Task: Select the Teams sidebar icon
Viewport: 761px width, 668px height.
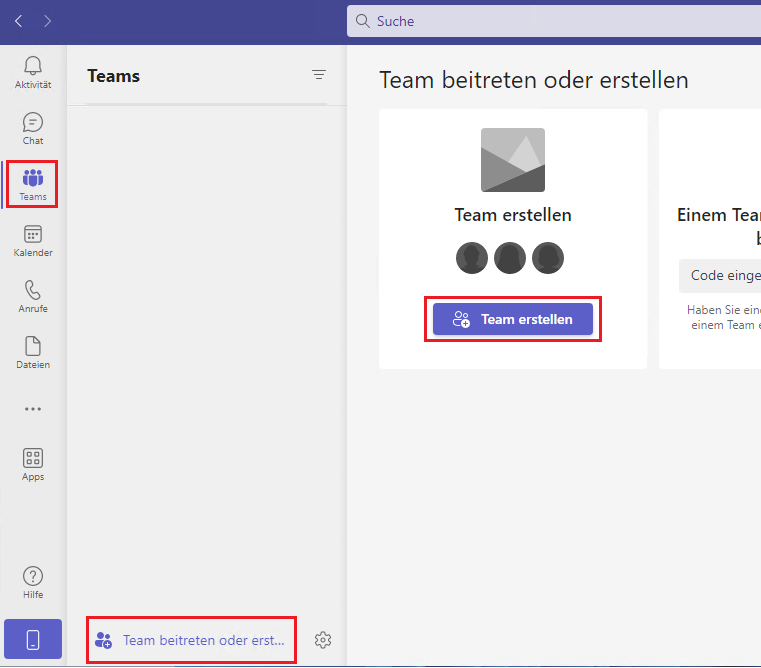Action: click(33, 184)
